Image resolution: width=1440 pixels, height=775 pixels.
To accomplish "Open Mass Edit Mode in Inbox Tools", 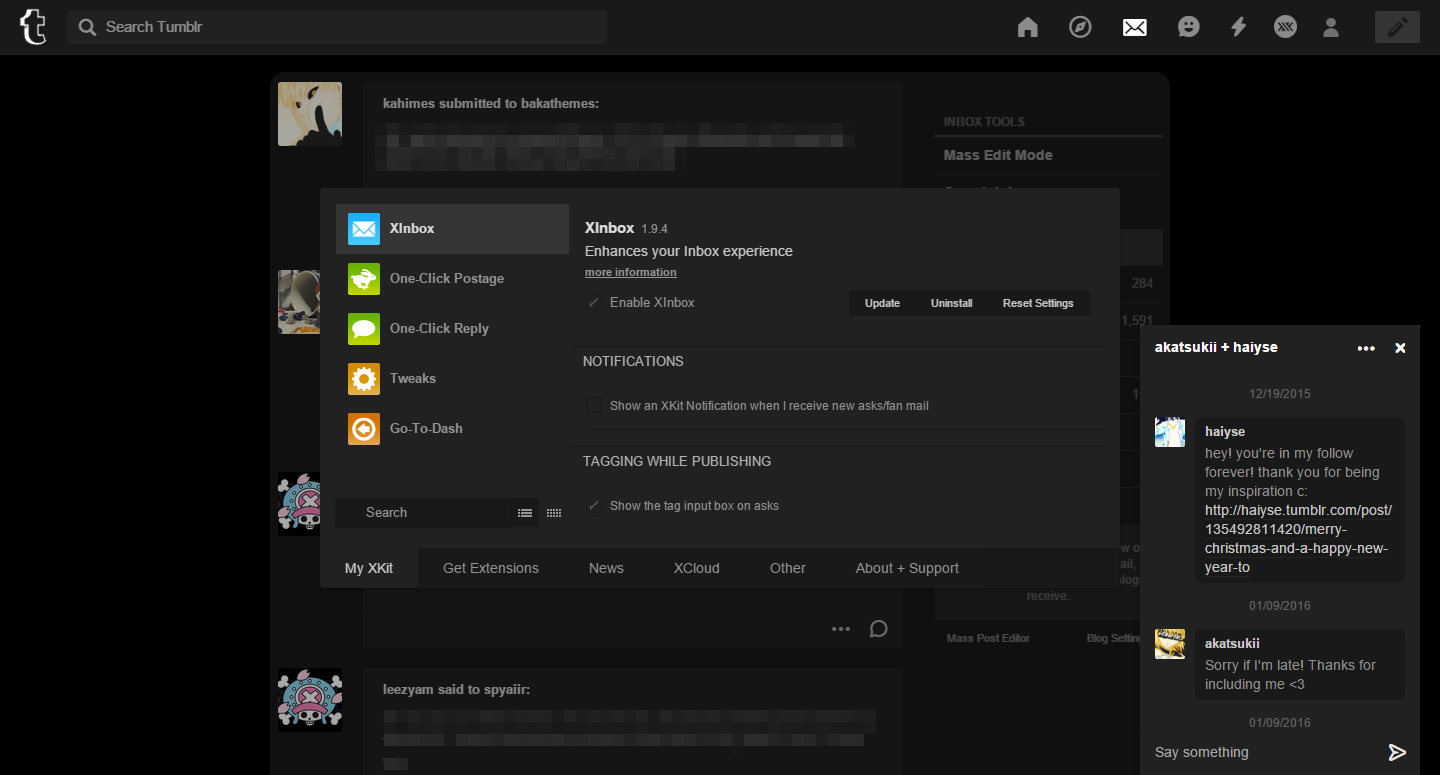I will [x=998, y=155].
